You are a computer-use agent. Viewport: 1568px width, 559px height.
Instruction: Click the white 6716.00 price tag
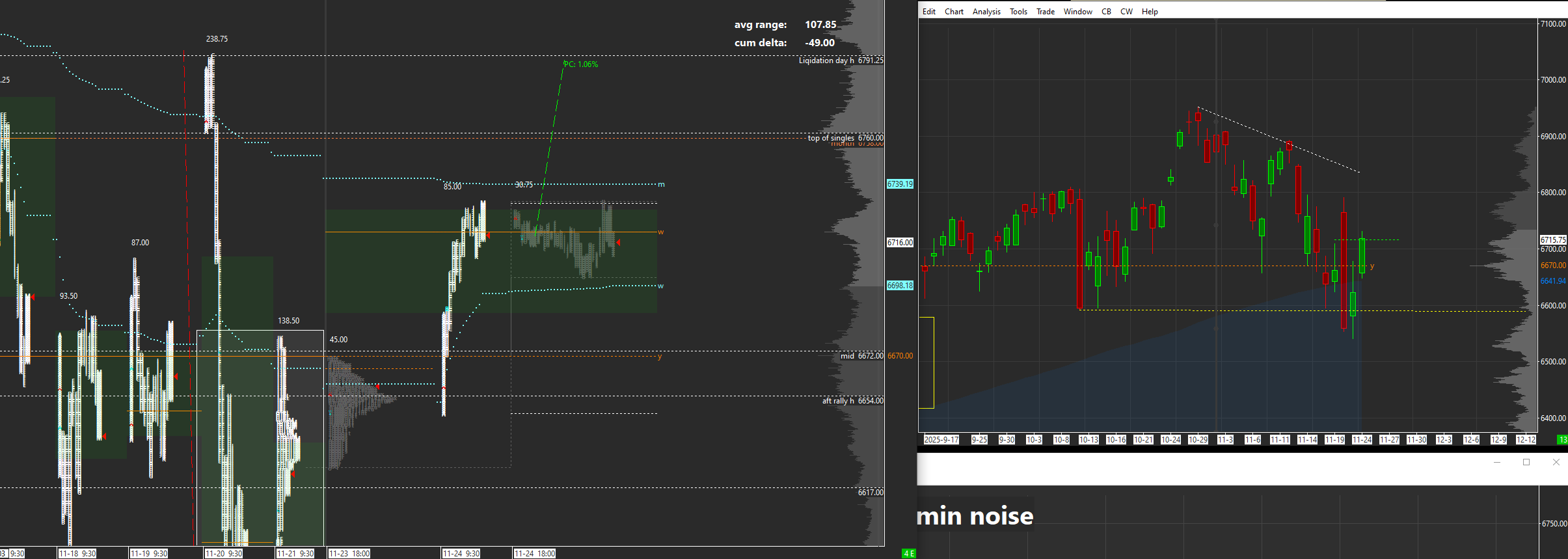pyautogui.click(x=900, y=243)
